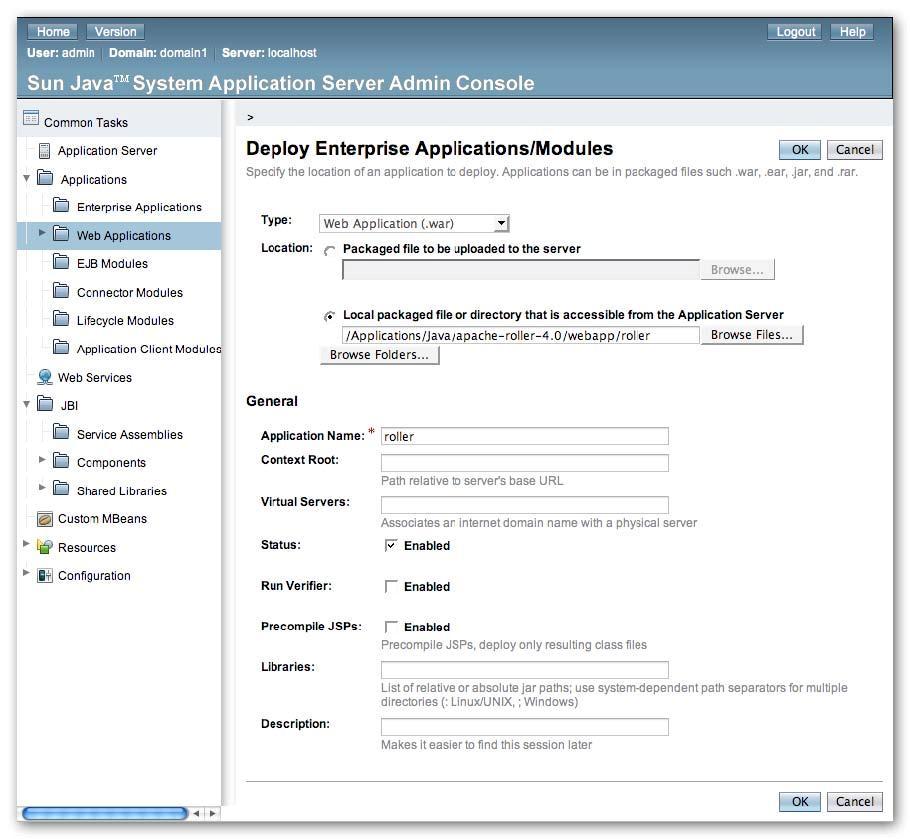Click the bottom OK button
910x839 pixels.
[x=800, y=802]
